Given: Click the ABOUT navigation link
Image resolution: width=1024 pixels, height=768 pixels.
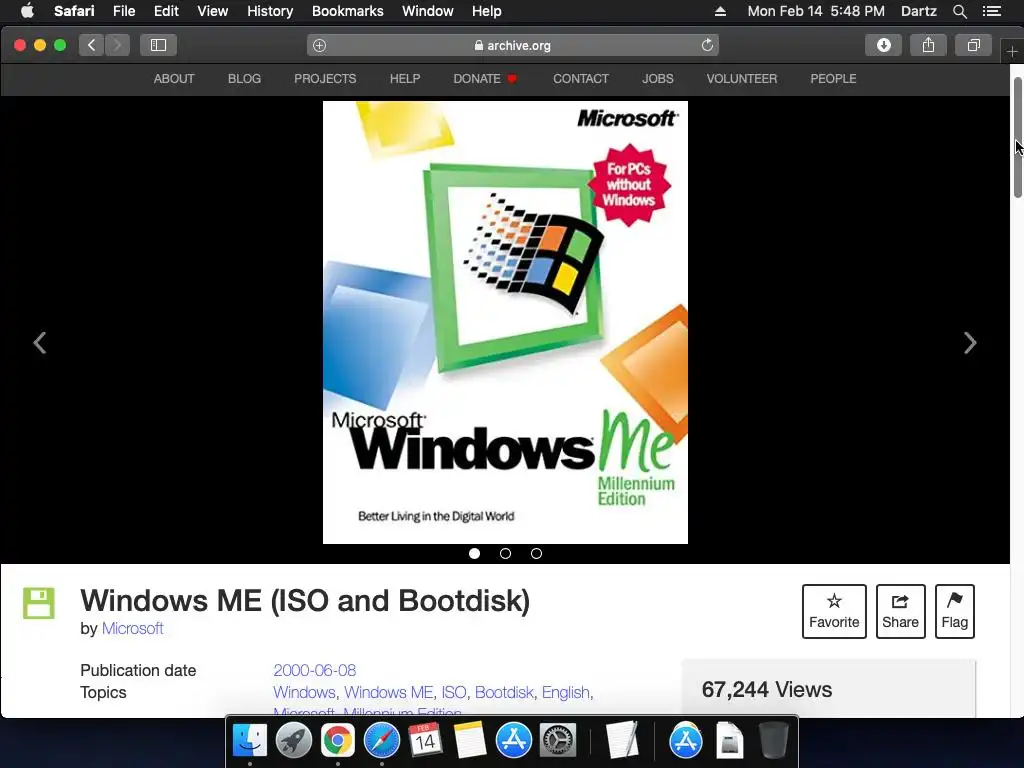Looking at the screenshot, I should (x=174, y=78).
